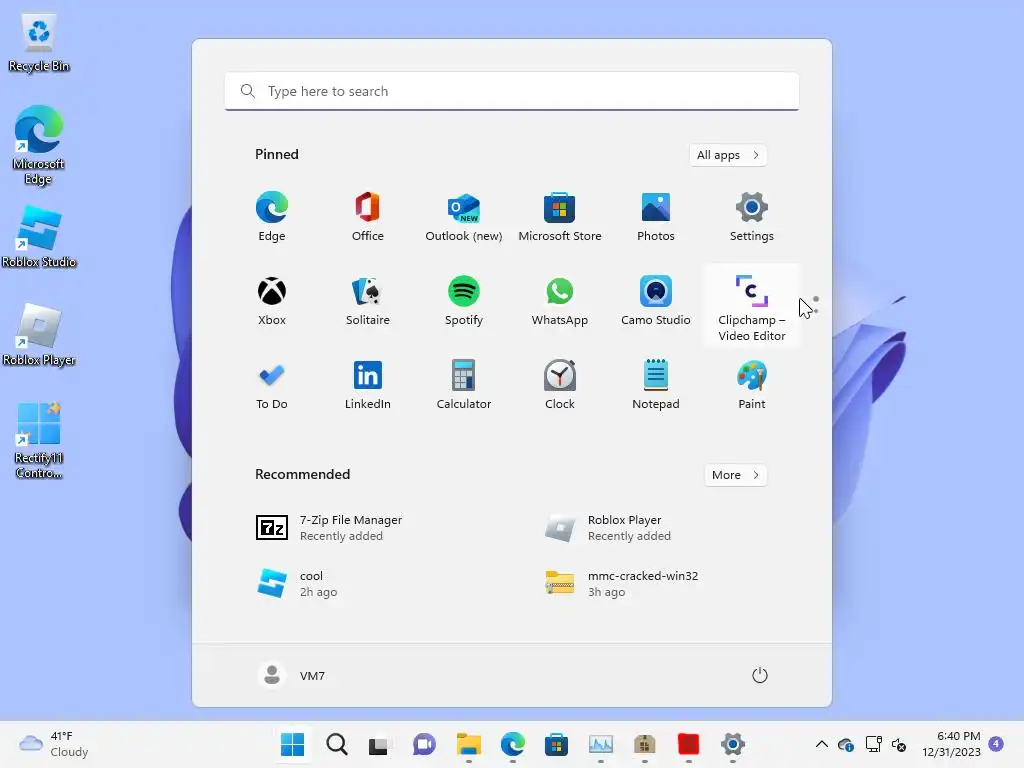Open the clock and date flyout
This screenshot has height=768, width=1024.
pyautogui.click(x=951, y=744)
